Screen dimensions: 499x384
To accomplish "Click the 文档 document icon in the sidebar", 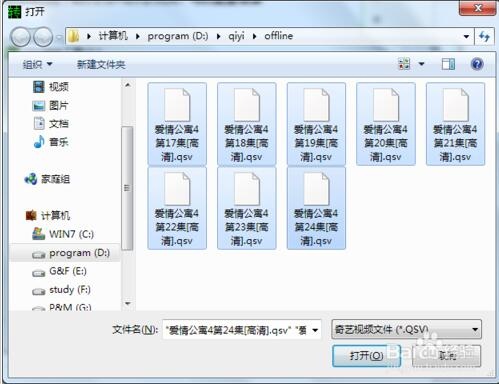I will [x=39, y=124].
